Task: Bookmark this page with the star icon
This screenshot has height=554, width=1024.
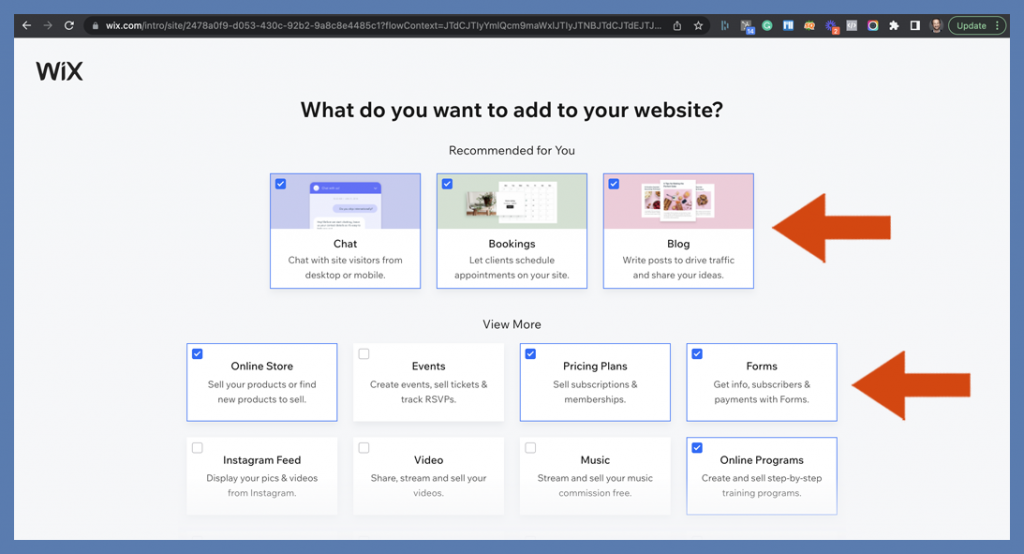Action: (x=698, y=25)
